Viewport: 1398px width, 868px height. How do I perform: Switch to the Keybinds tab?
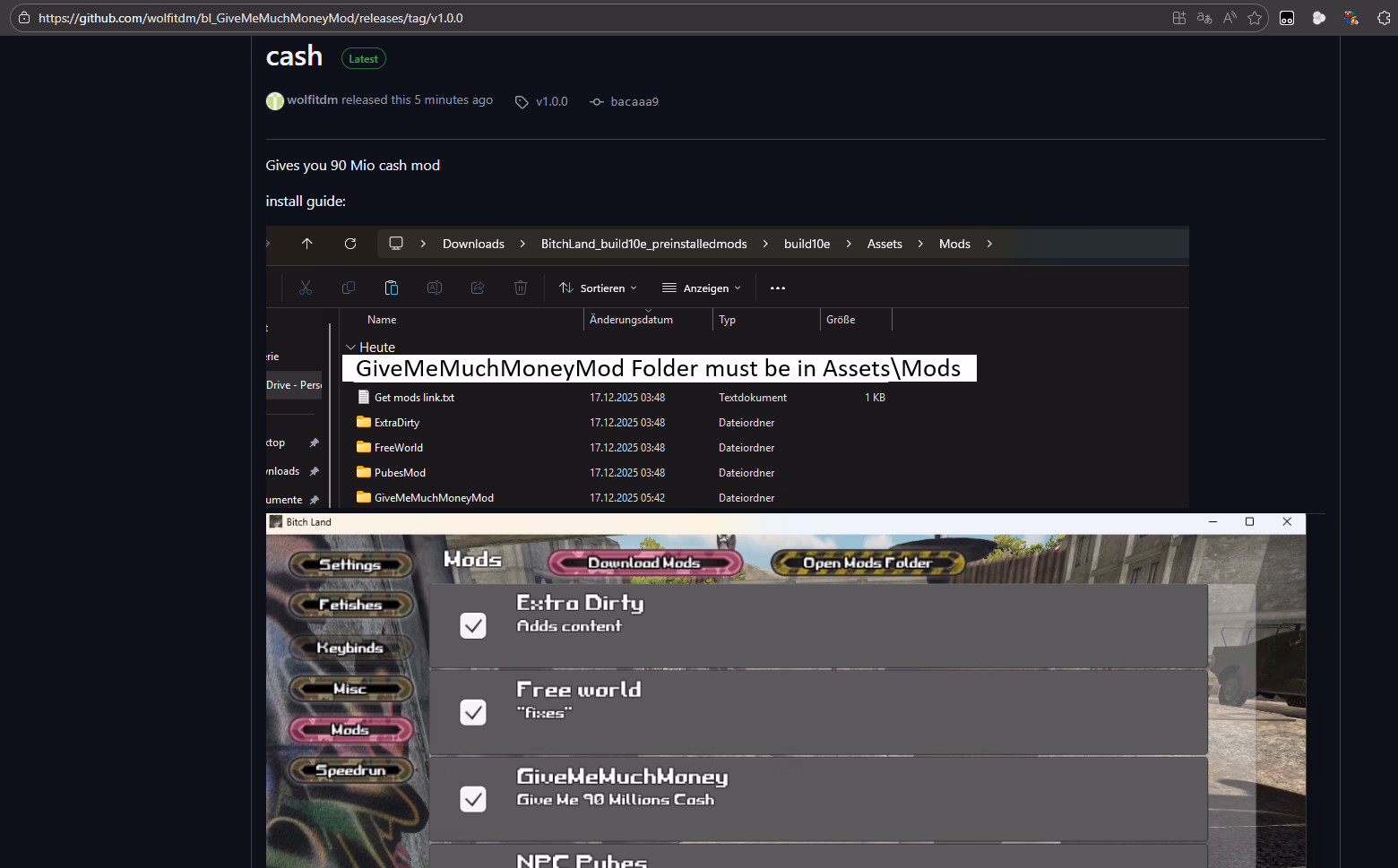(x=350, y=648)
